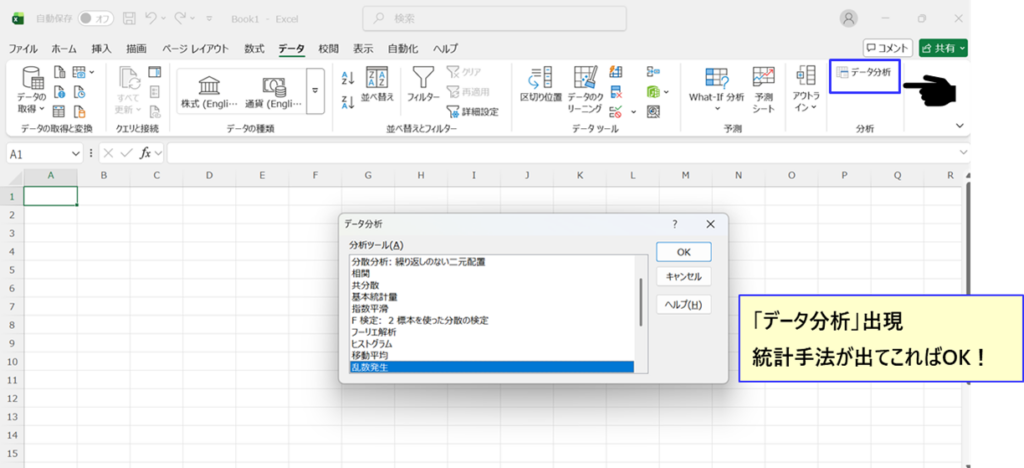This screenshot has width=1024, height=468.
Task: Open the 予測シート (Forecast Sheet) tool
Action: (764, 88)
